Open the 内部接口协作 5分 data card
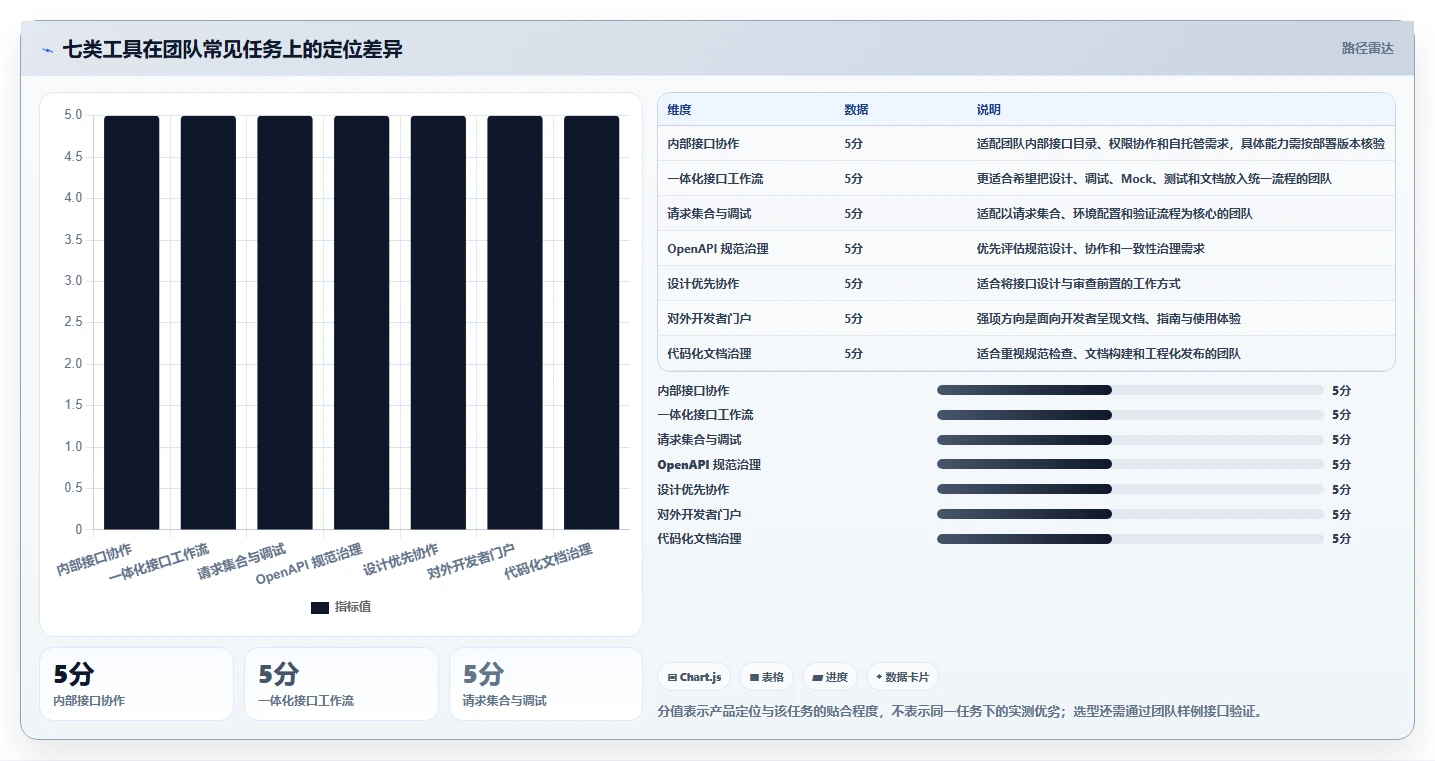This screenshot has height=761, width=1435. tap(136, 684)
